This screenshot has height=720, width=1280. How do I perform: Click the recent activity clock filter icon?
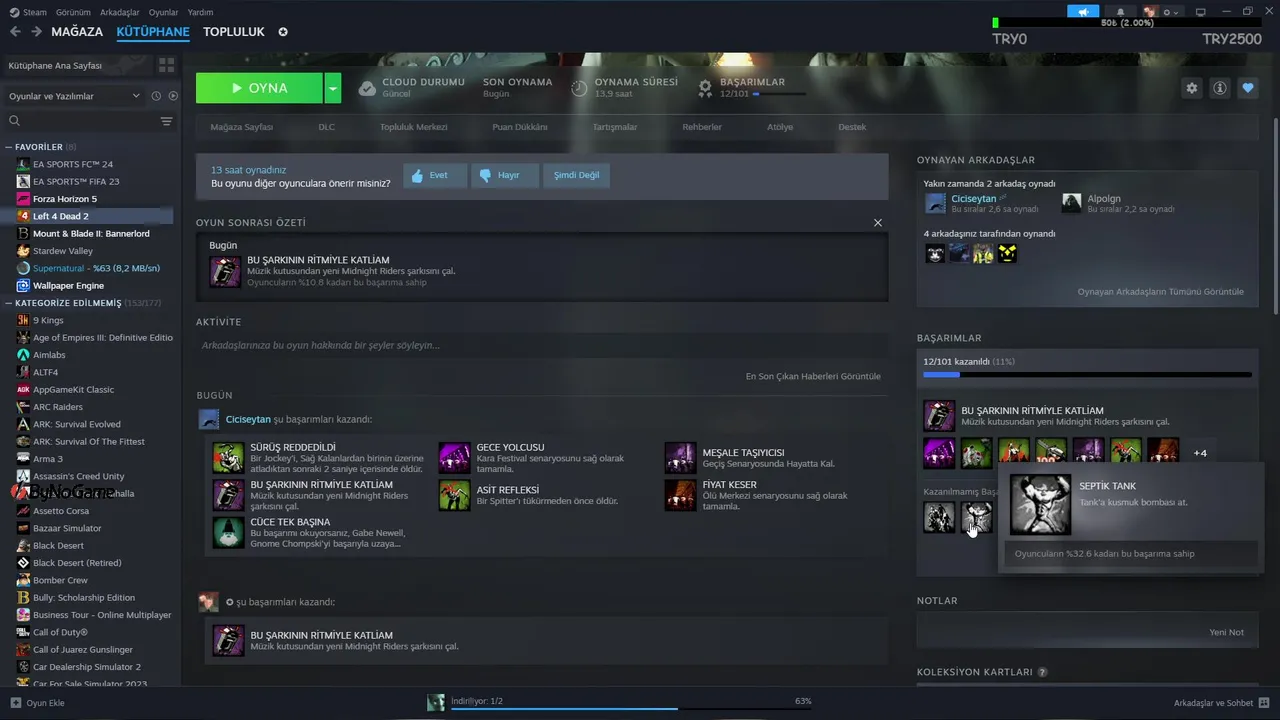[x=156, y=96]
